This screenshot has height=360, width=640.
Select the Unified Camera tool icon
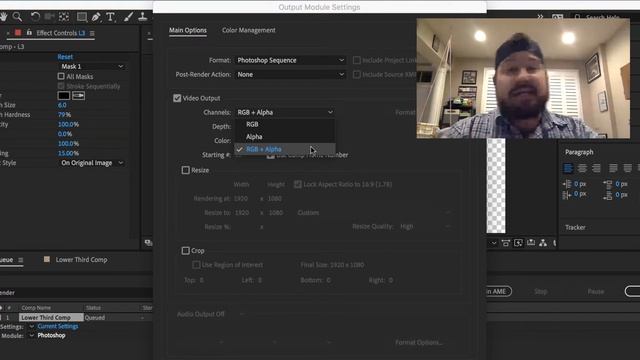tap(49, 17)
